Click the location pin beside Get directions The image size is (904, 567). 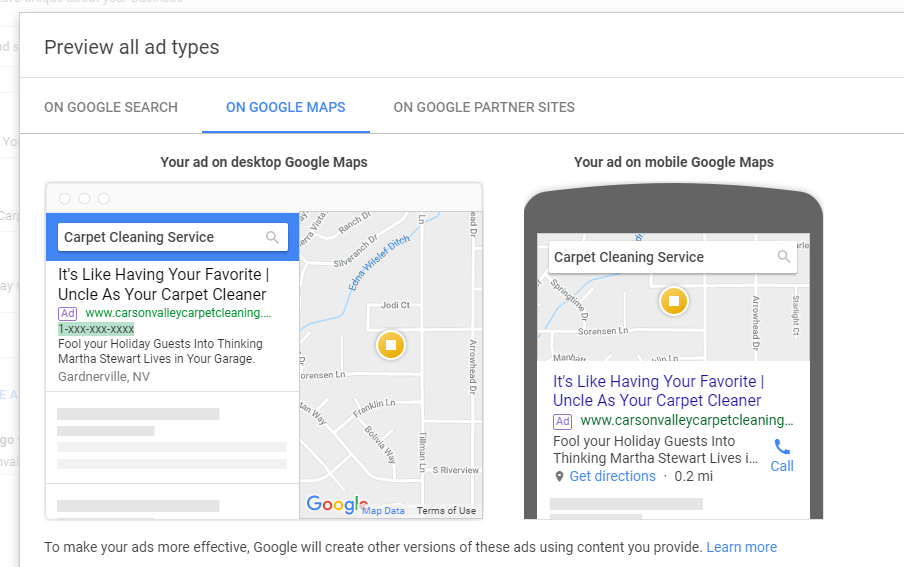point(559,477)
